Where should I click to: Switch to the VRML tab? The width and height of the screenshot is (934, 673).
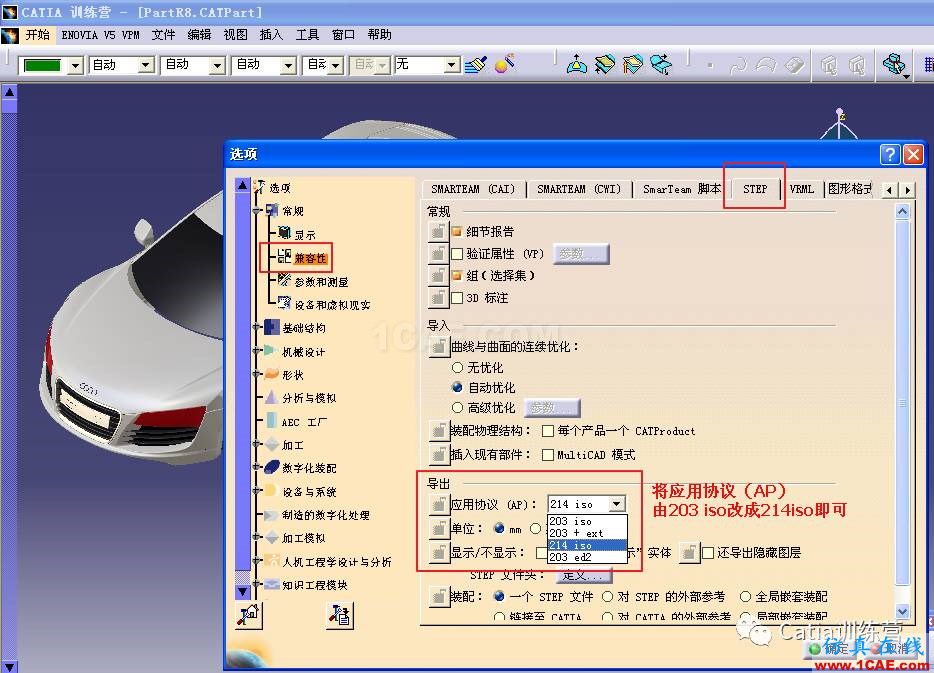pyautogui.click(x=802, y=189)
